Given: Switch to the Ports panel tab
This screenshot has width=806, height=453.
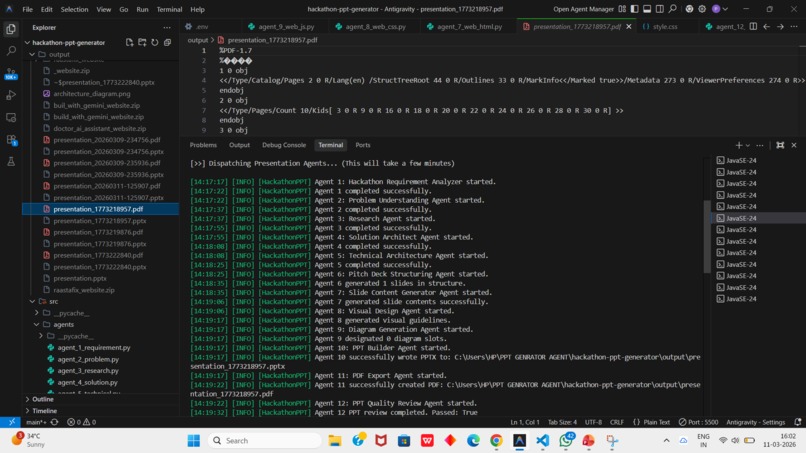Looking at the screenshot, I should [x=363, y=145].
